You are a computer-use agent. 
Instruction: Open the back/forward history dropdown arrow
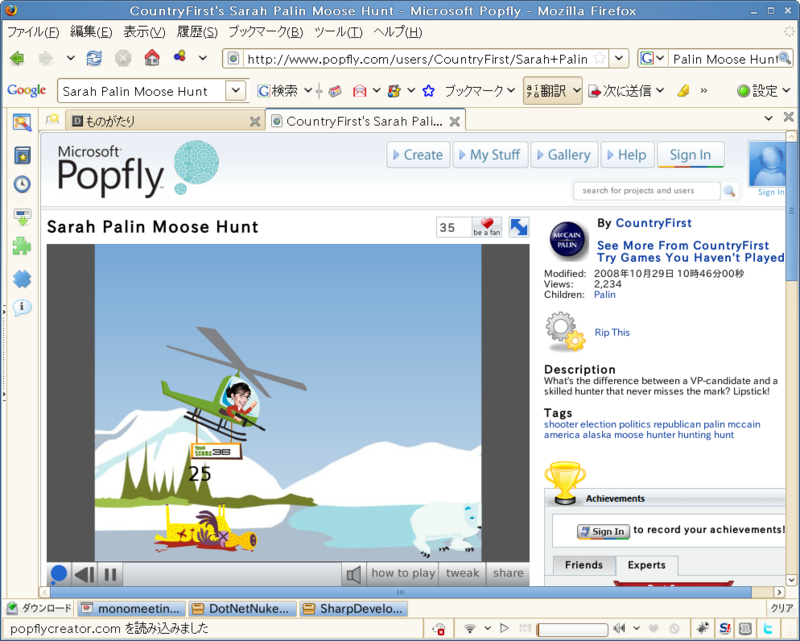coord(71,58)
